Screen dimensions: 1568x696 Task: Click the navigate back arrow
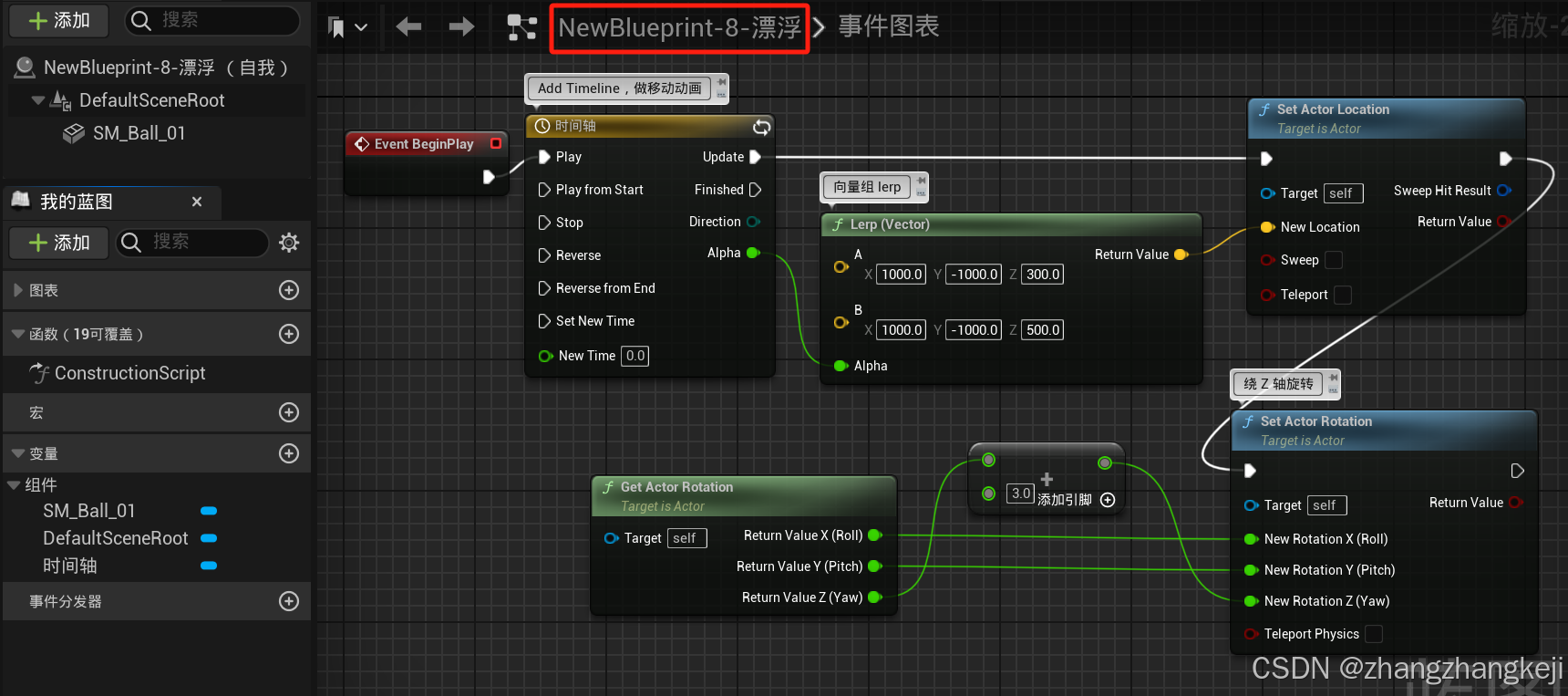408,27
